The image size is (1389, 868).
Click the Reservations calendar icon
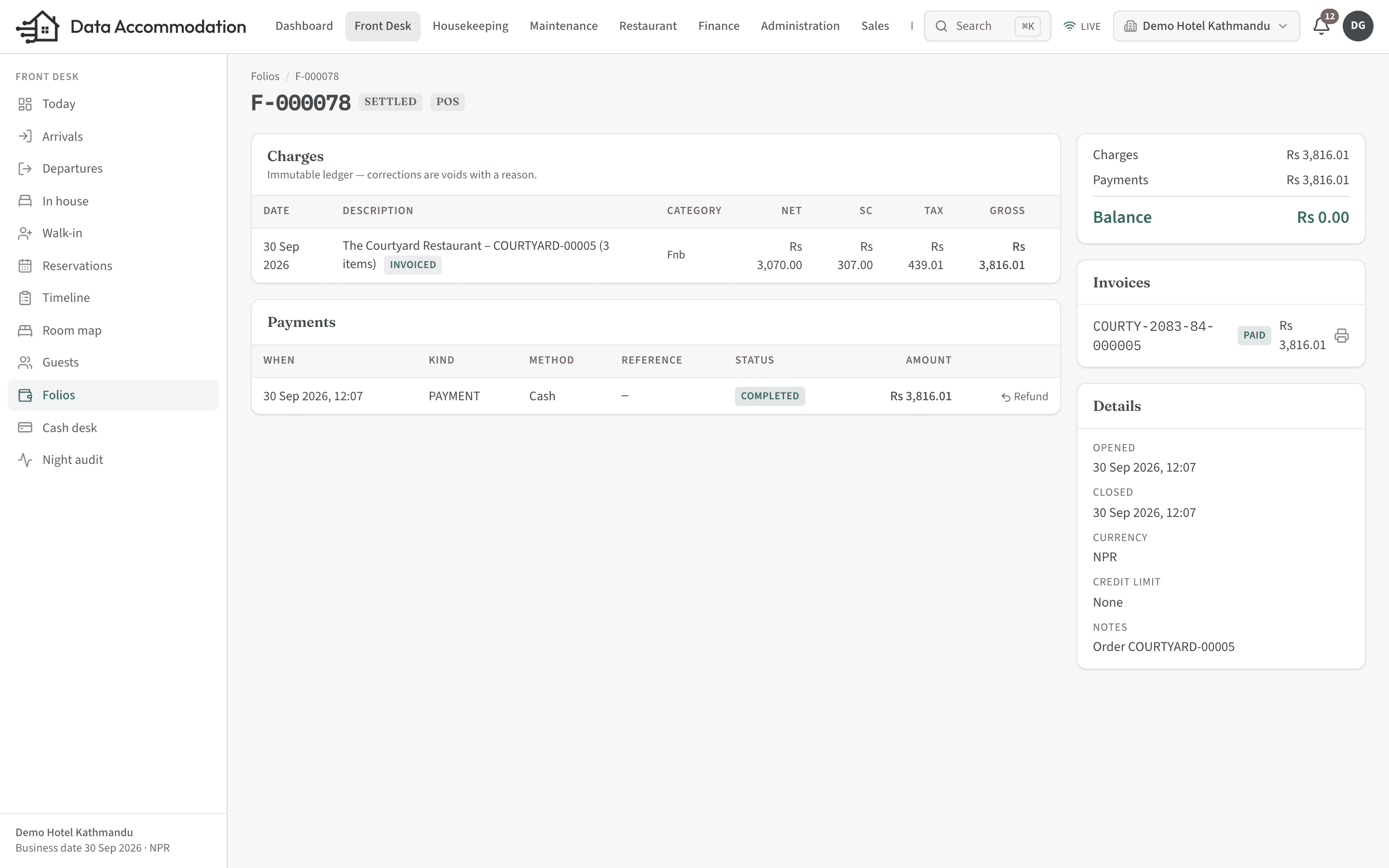(25, 266)
